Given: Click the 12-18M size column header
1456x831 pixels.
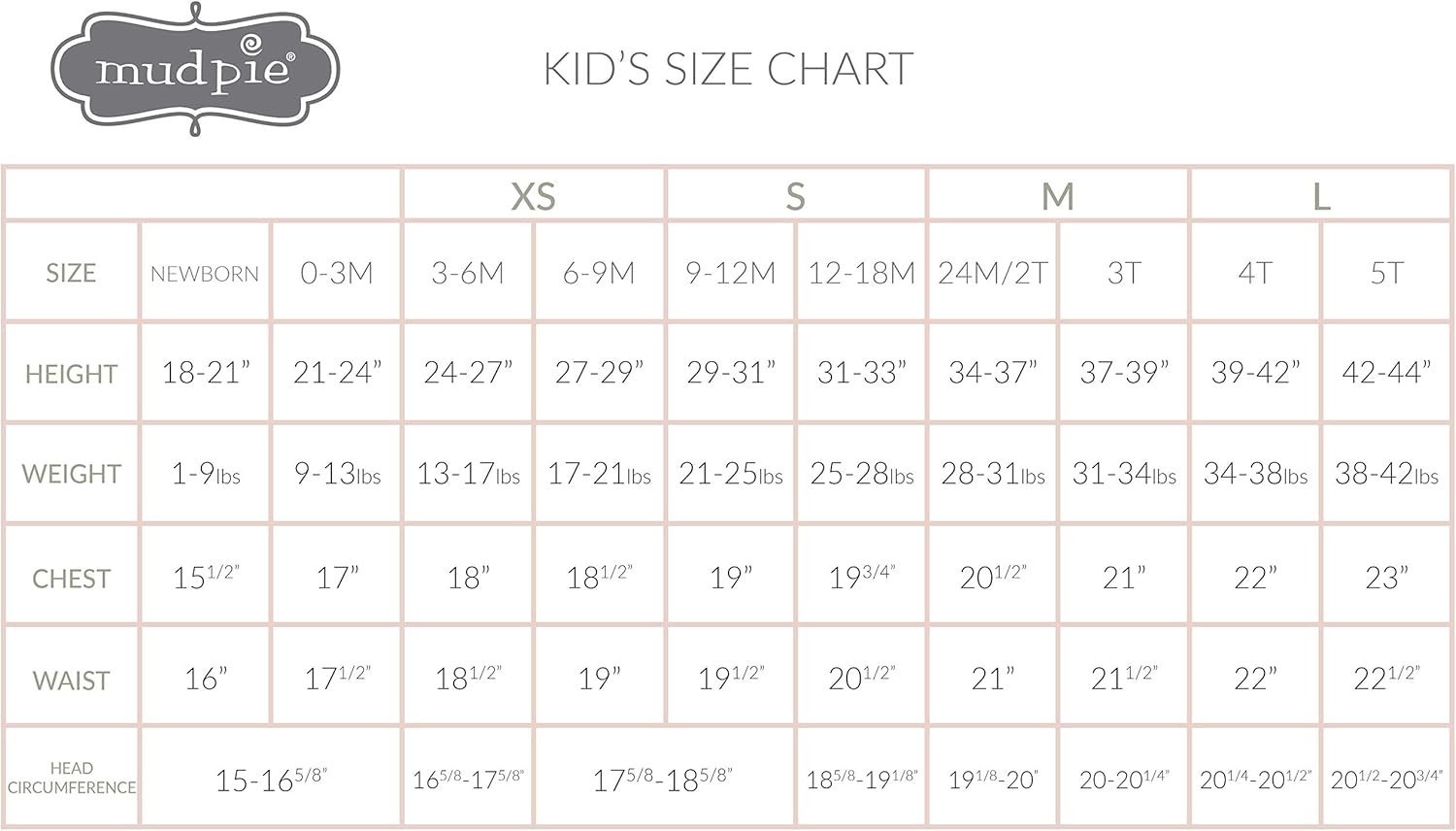Looking at the screenshot, I should 861,274.
